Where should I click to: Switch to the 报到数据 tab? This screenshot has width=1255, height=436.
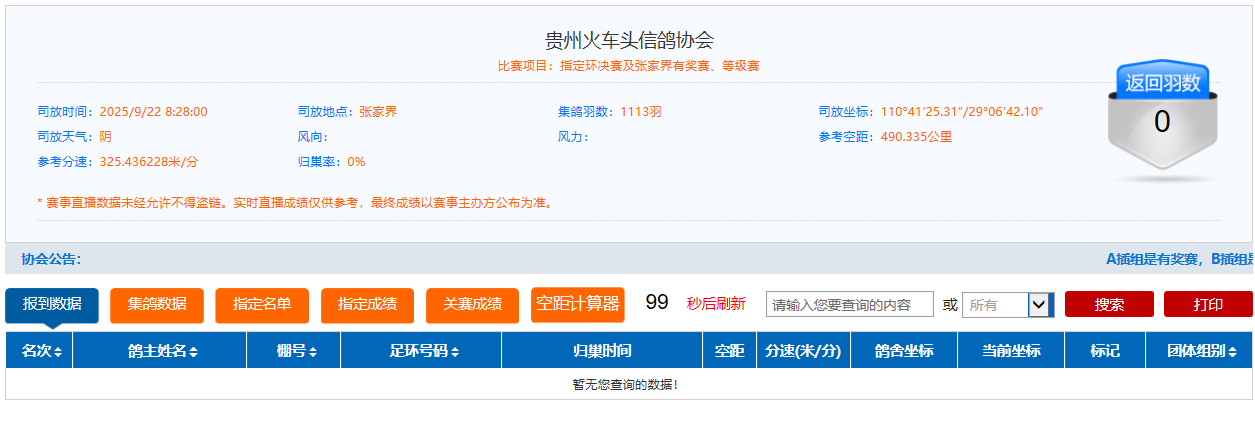52,304
